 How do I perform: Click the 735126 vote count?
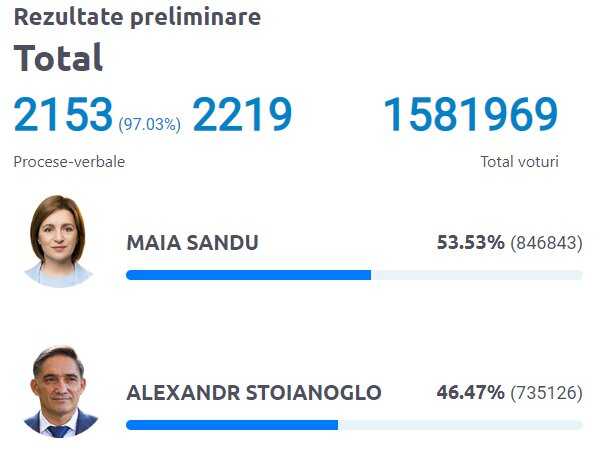[546, 393]
